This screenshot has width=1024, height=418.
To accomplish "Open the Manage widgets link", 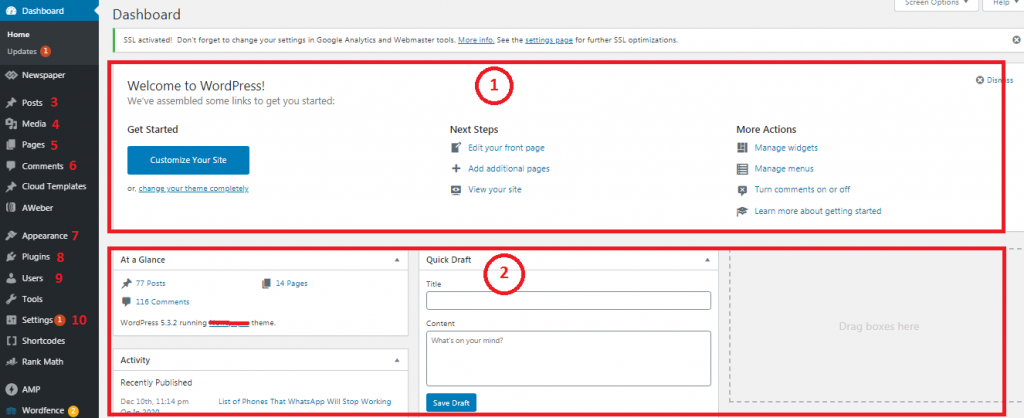I will pyautogui.click(x=786, y=148).
